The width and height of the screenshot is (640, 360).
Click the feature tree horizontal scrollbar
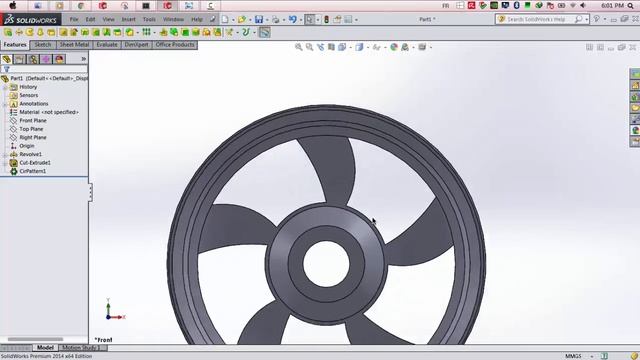click(36, 339)
